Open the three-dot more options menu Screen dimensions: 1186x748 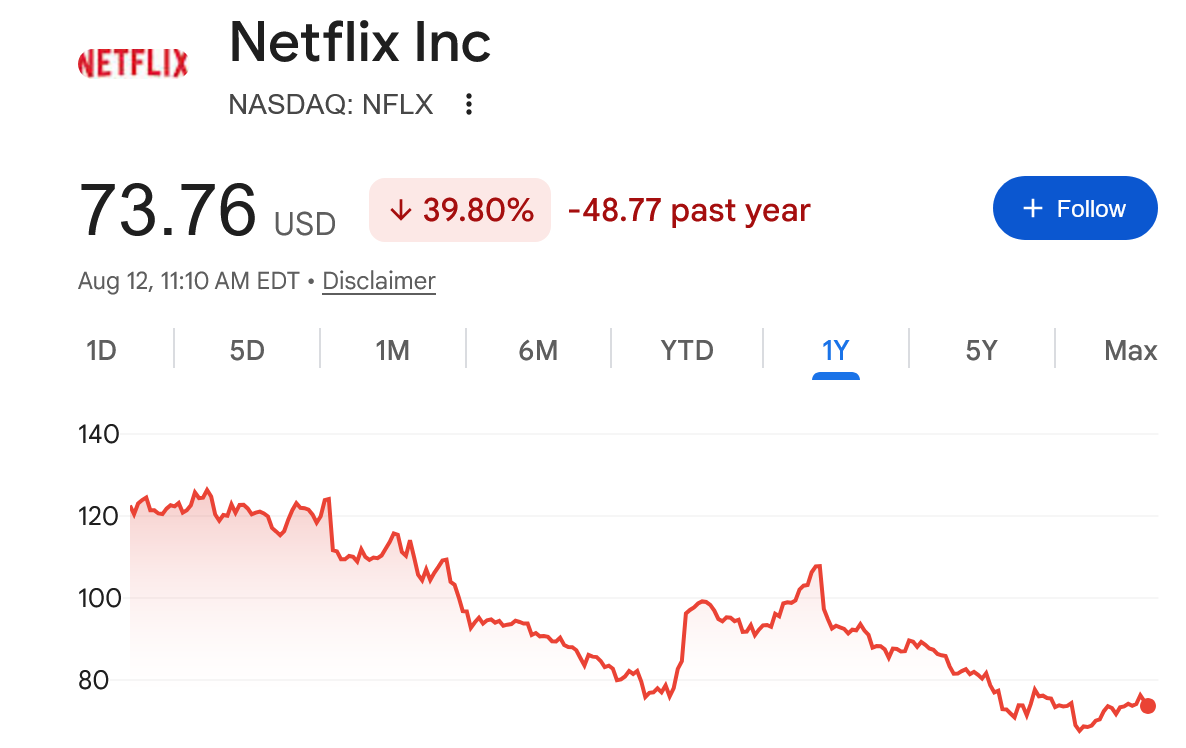[469, 104]
